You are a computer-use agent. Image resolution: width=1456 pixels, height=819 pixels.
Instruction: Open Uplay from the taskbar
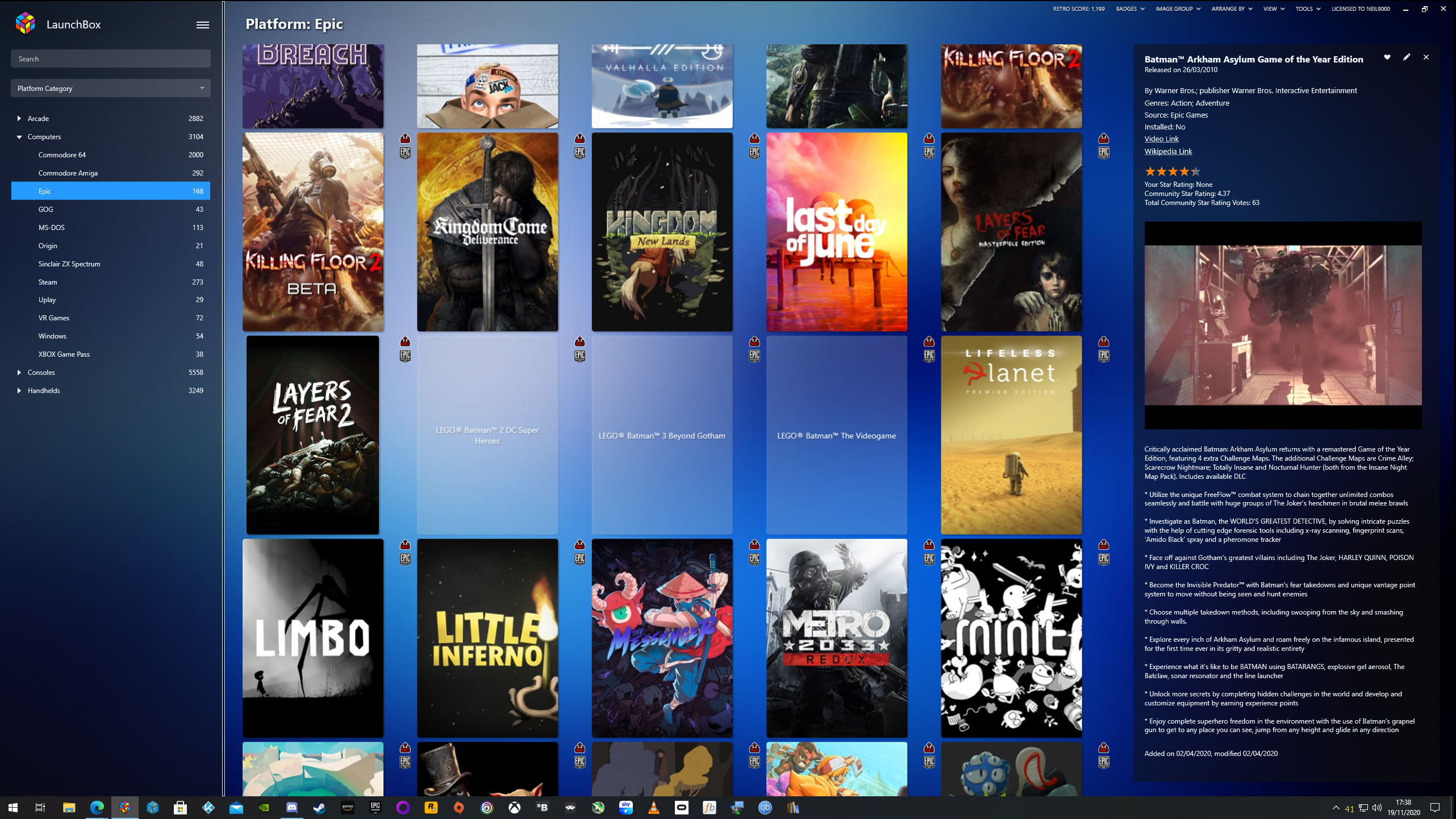click(x=486, y=807)
